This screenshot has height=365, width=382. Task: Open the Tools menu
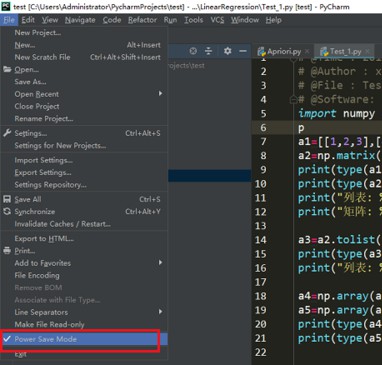[194, 20]
